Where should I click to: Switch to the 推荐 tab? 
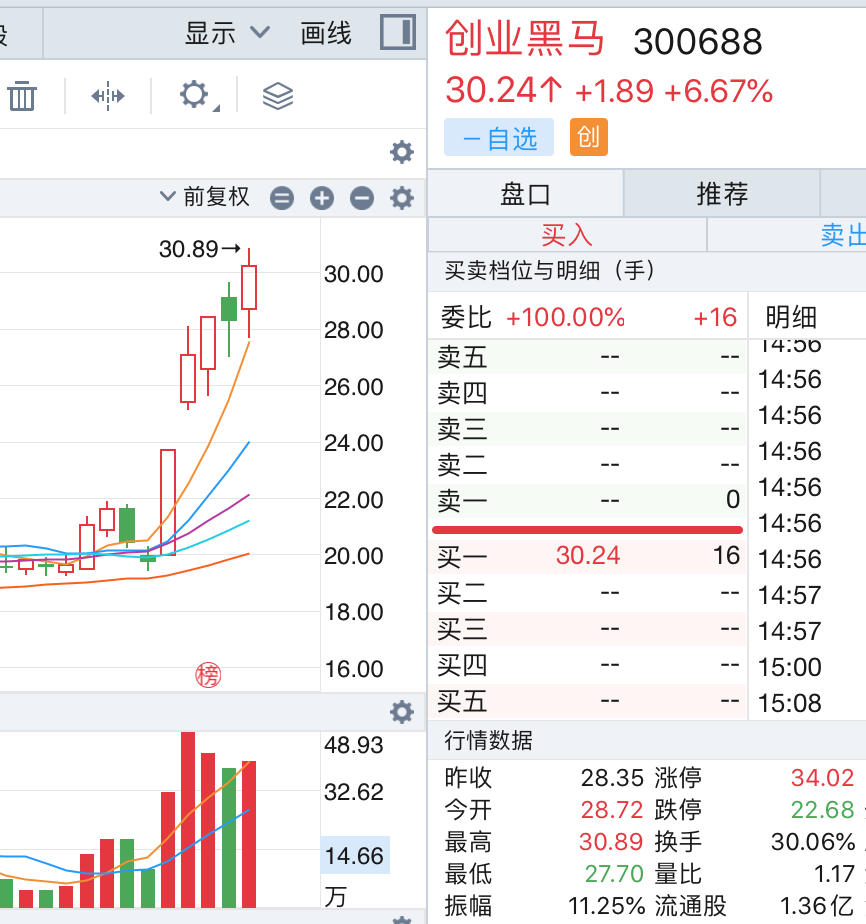[x=722, y=194]
